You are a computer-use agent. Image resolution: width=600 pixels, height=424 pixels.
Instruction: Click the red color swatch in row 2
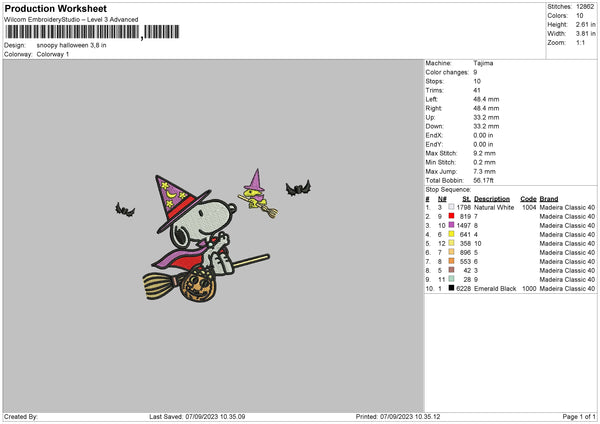pos(451,216)
